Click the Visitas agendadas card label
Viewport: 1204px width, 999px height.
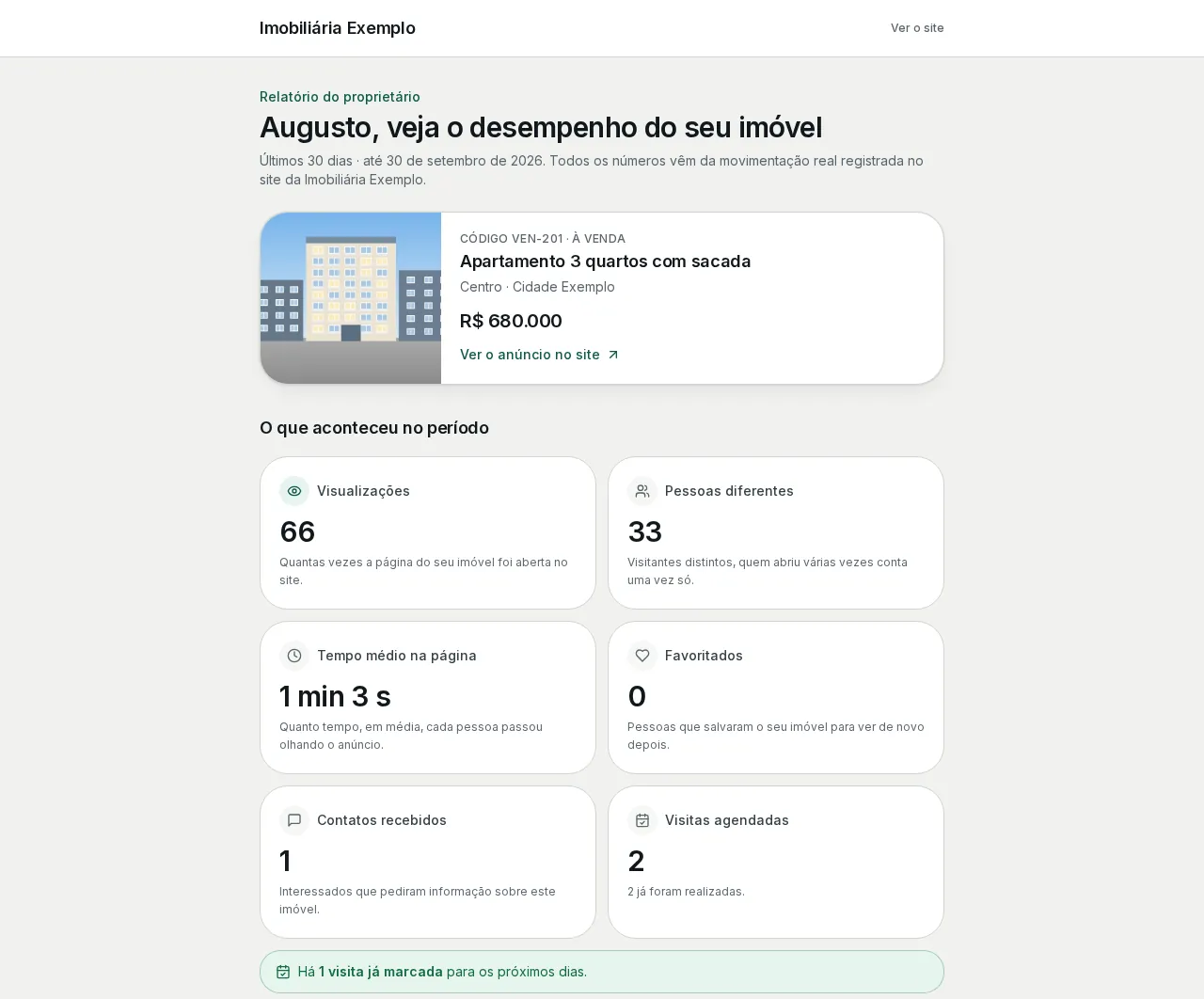pos(727,820)
